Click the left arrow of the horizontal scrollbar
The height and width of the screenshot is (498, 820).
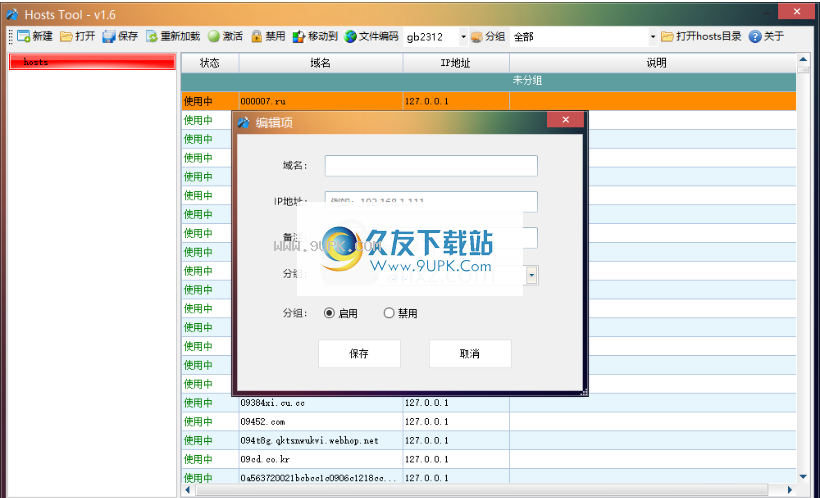pyautogui.click(x=188, y=490)
